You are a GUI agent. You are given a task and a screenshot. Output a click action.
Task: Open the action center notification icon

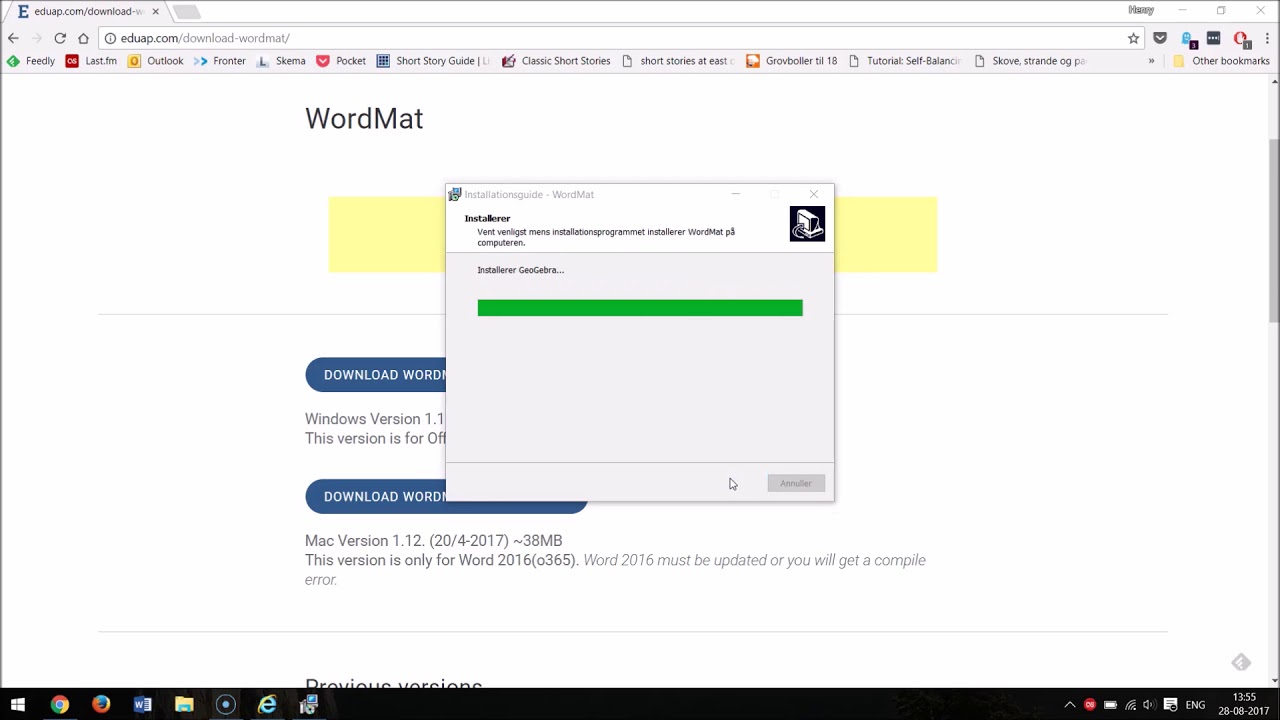[1171, 705]
